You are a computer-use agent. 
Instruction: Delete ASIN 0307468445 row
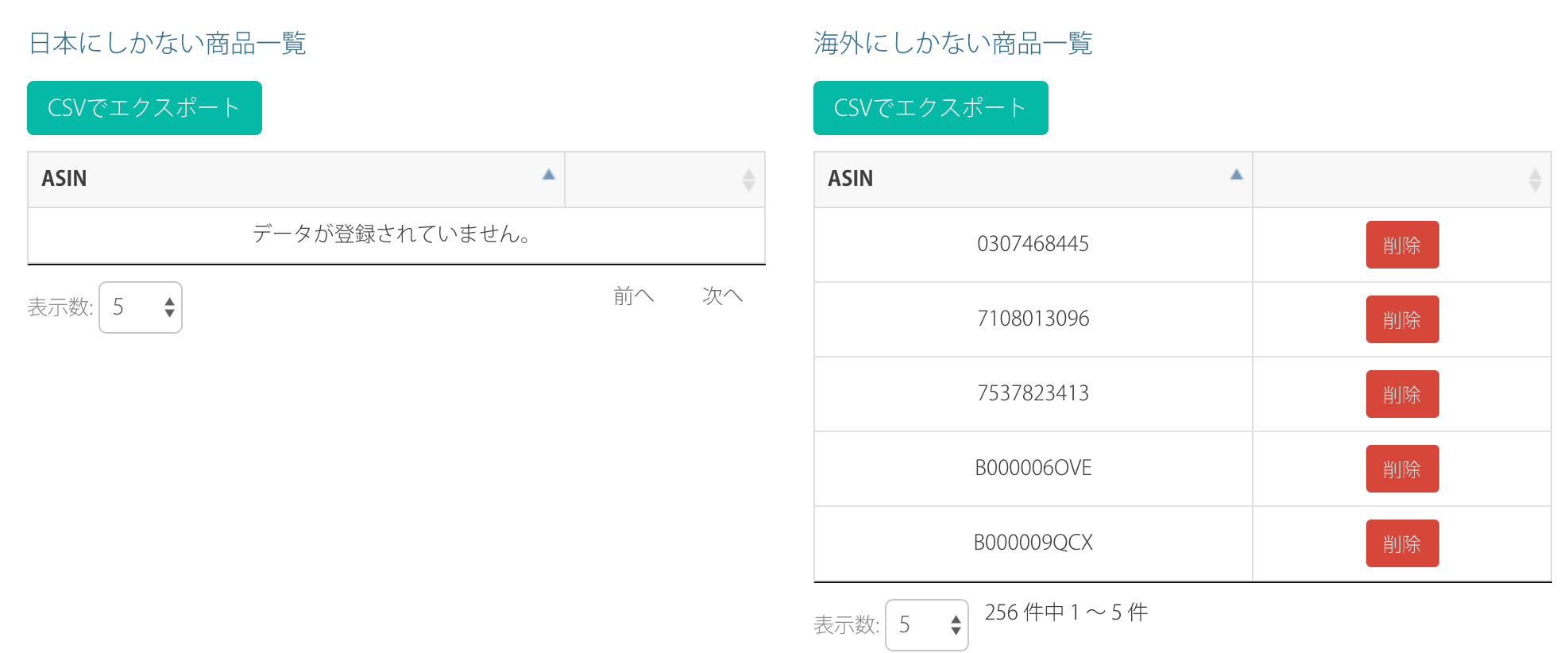[x=1402, y=245]
